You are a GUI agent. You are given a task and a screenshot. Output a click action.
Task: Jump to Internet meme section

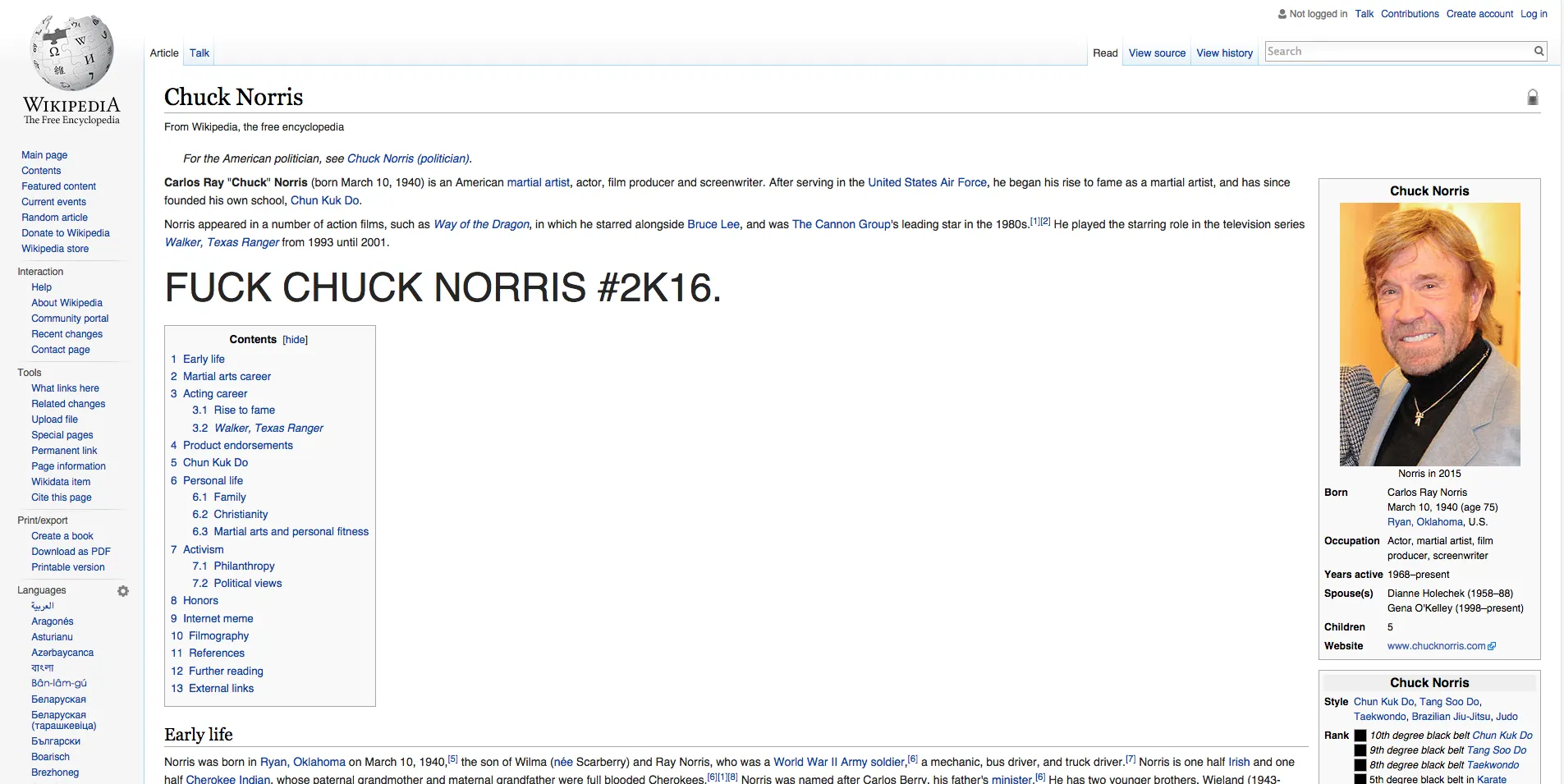(212, 619)
